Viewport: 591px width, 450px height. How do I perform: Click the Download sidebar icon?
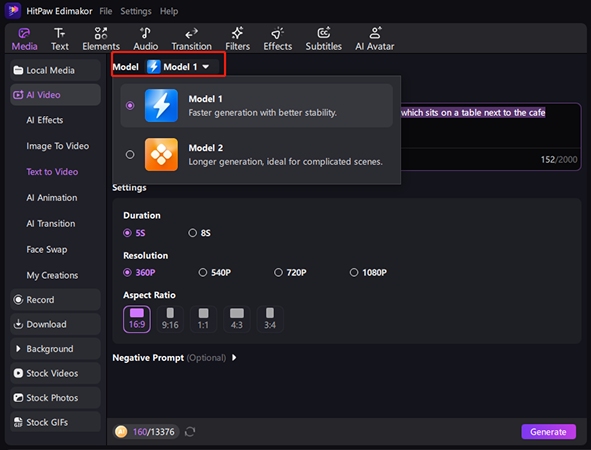pyautogui.click(x=18, y=324)
